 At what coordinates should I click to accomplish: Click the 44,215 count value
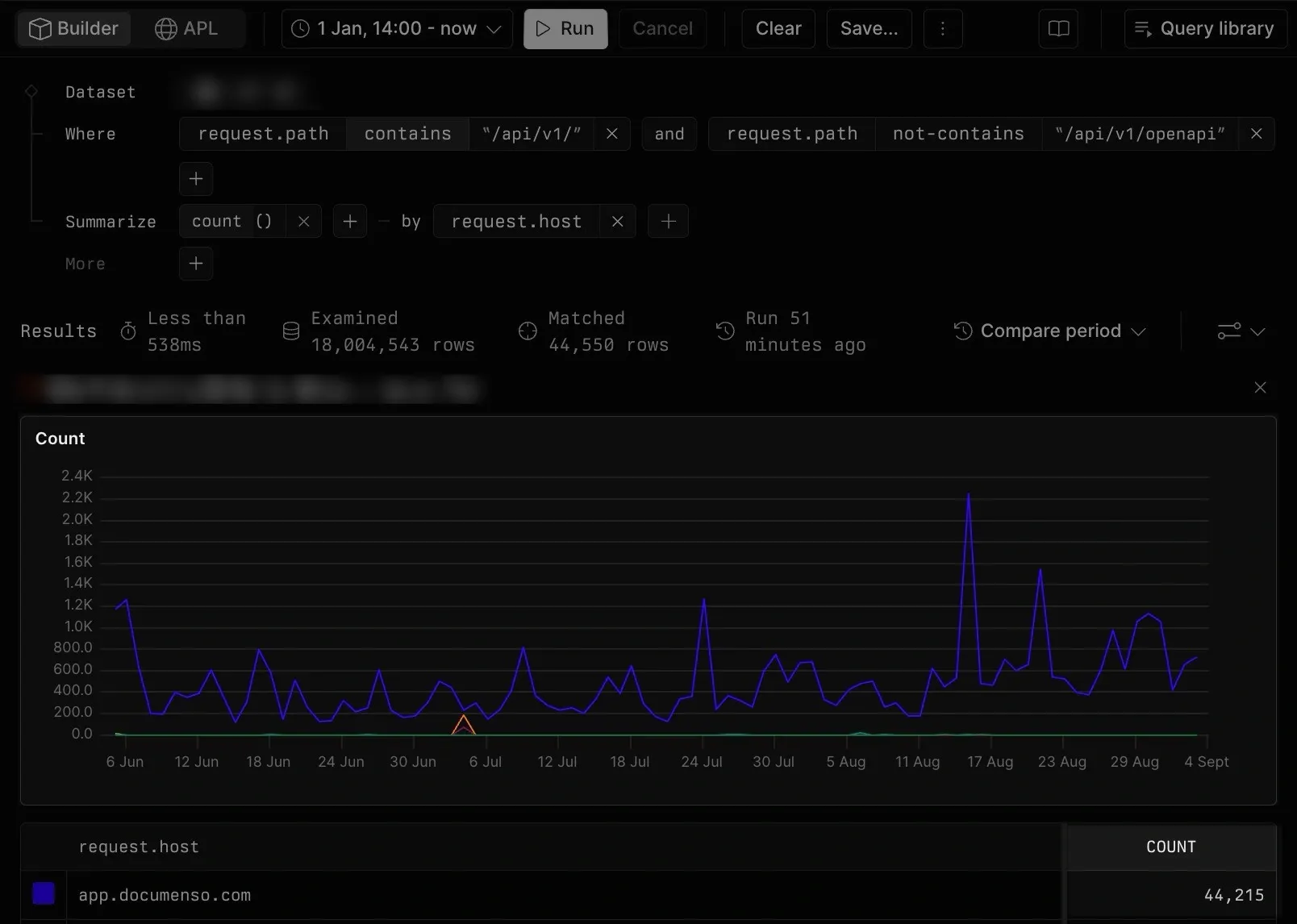click(1234, 895)
